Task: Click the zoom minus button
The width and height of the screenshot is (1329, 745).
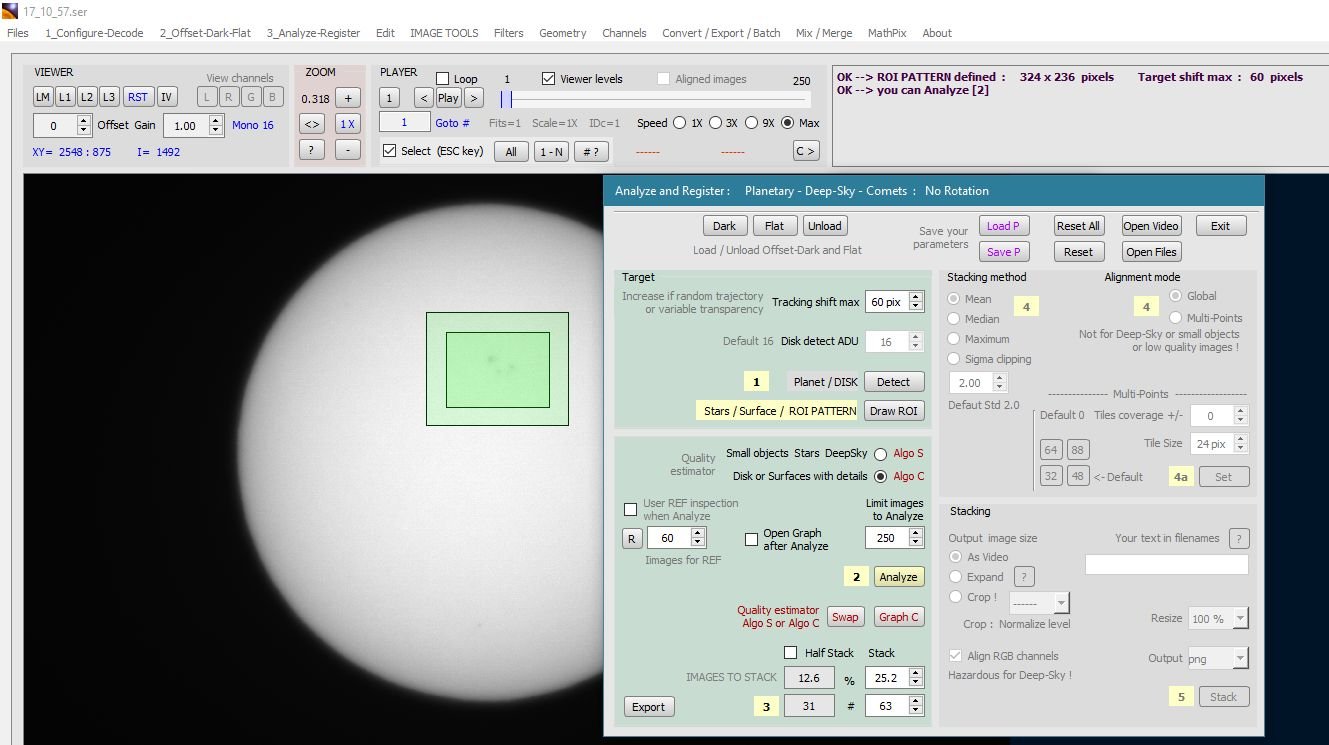Action: 347,150
